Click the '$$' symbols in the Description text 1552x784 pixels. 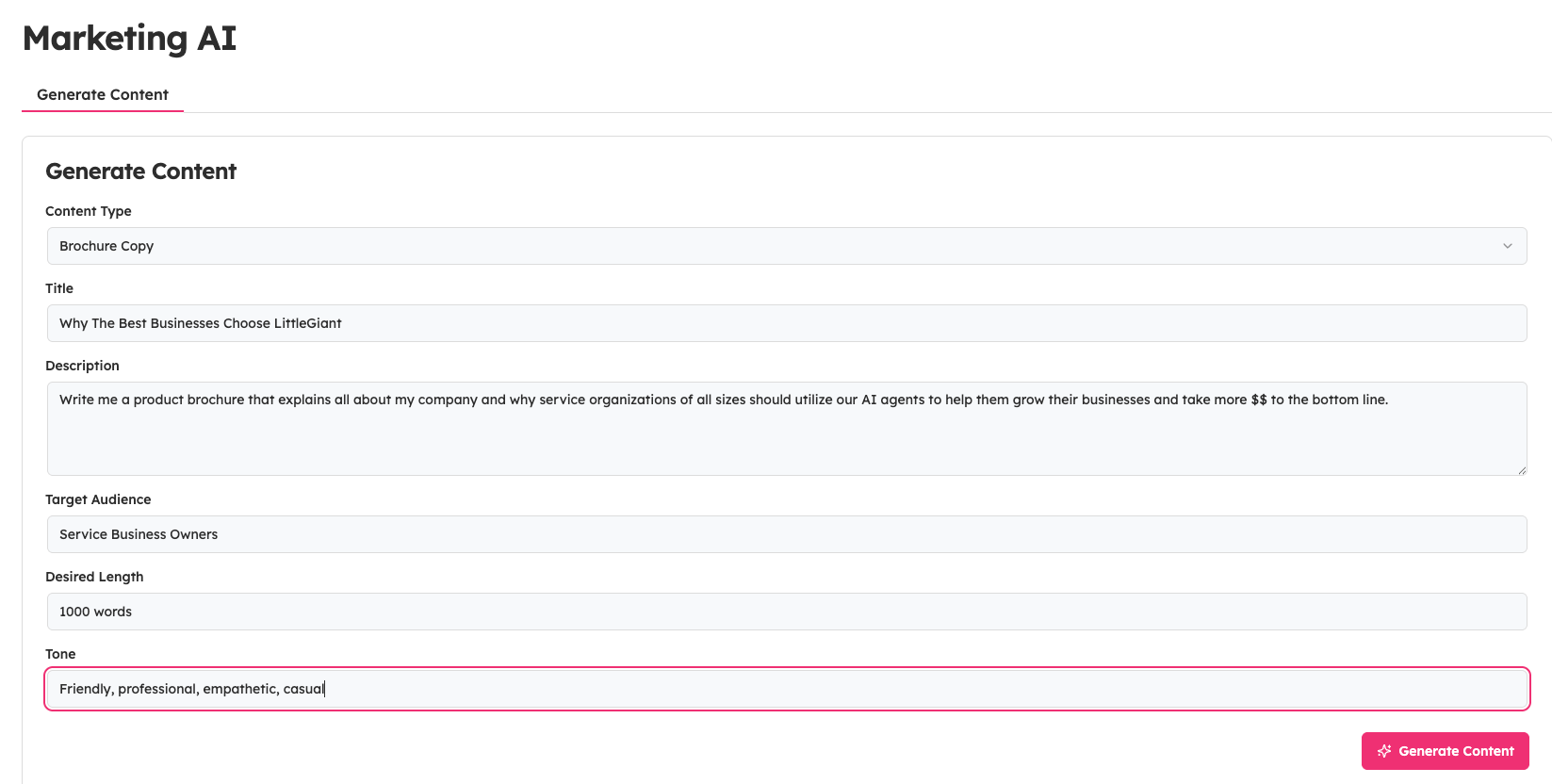tap(1259, 400)
